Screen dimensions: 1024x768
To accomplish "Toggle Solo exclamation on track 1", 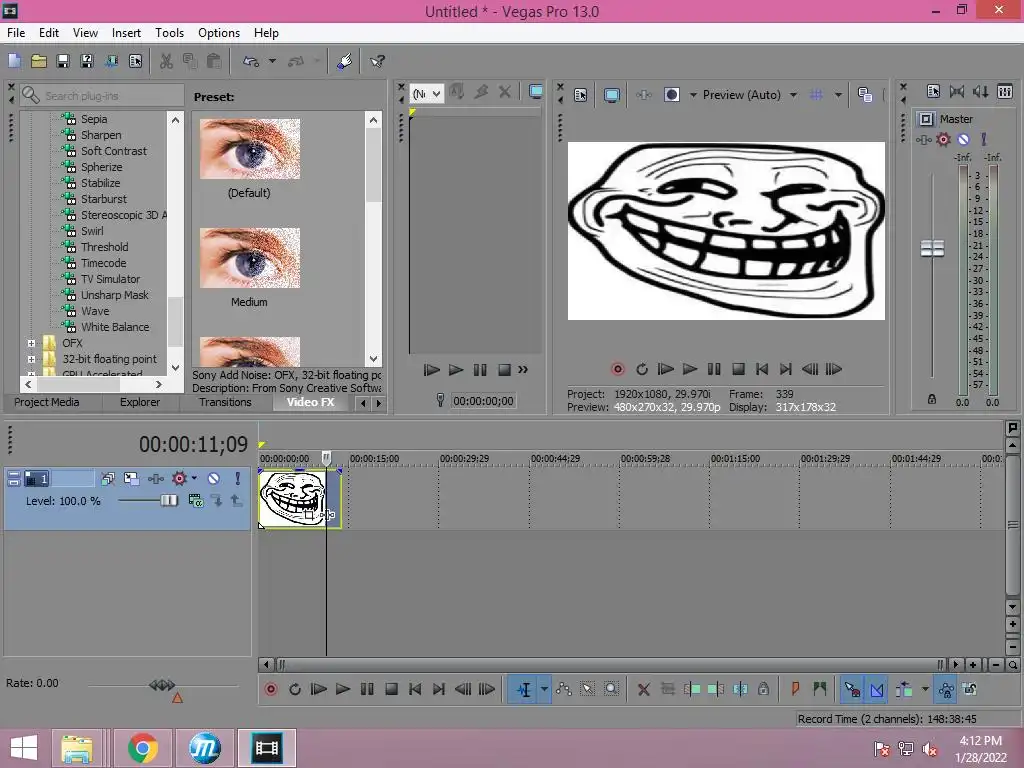I will click(238, 479).
